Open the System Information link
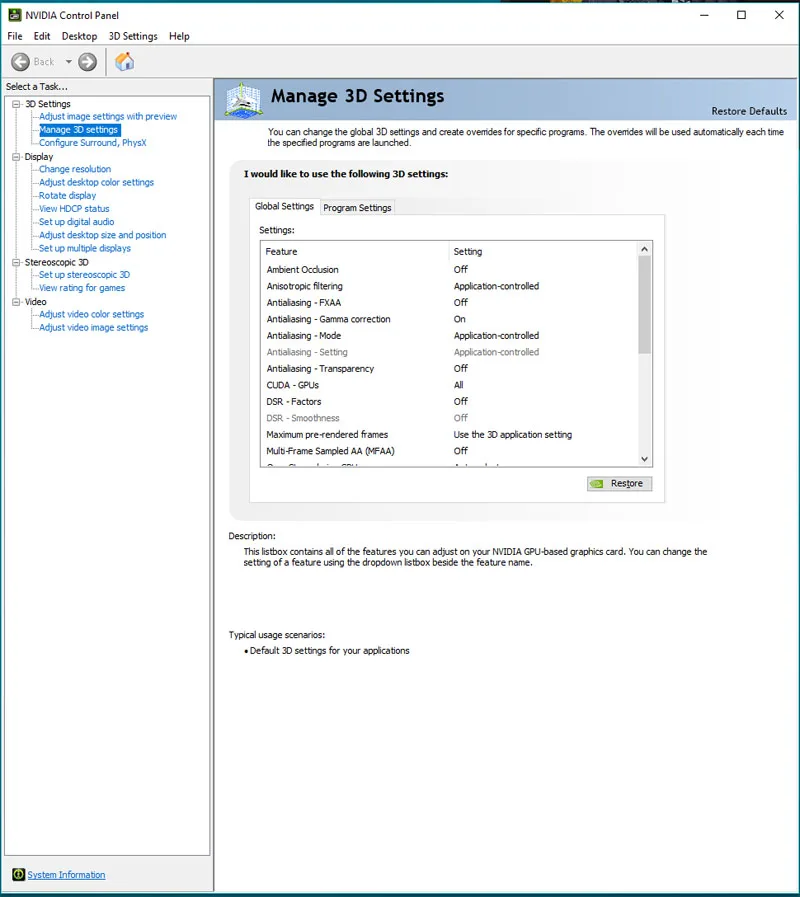The image size is (800, 897). (66, 875)
